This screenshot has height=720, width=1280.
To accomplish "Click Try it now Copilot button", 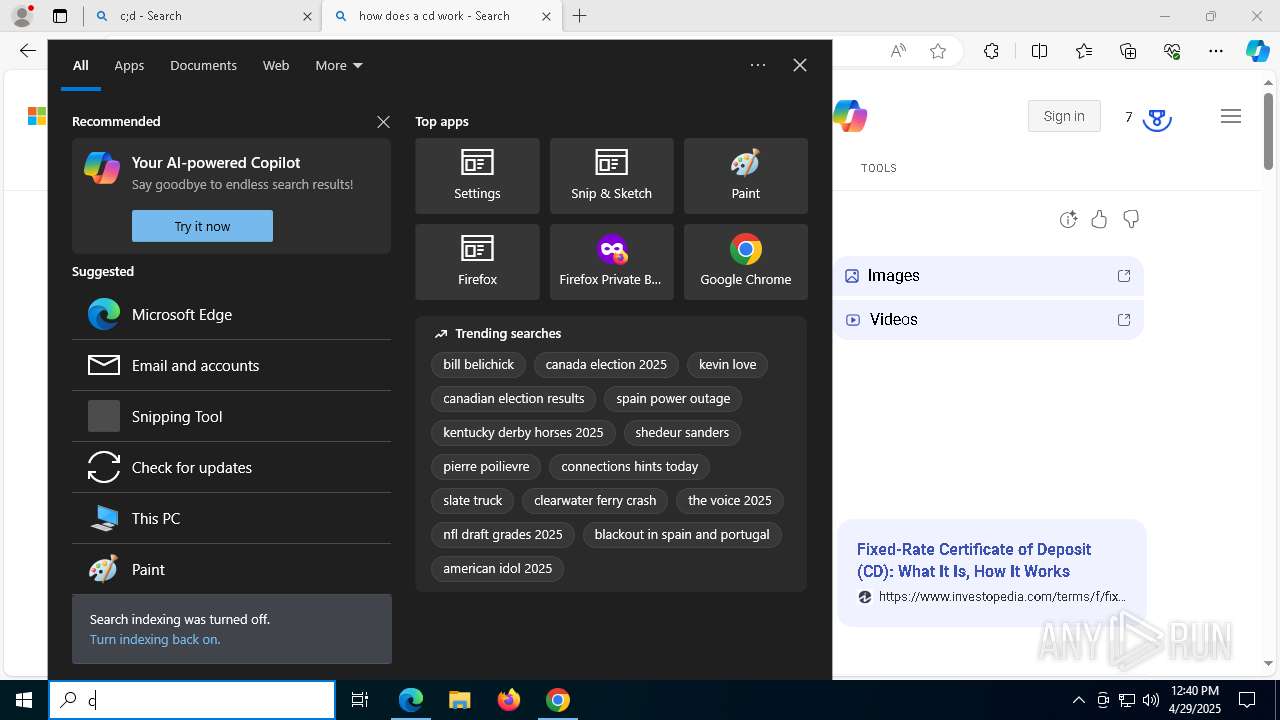I will [202, 226].
